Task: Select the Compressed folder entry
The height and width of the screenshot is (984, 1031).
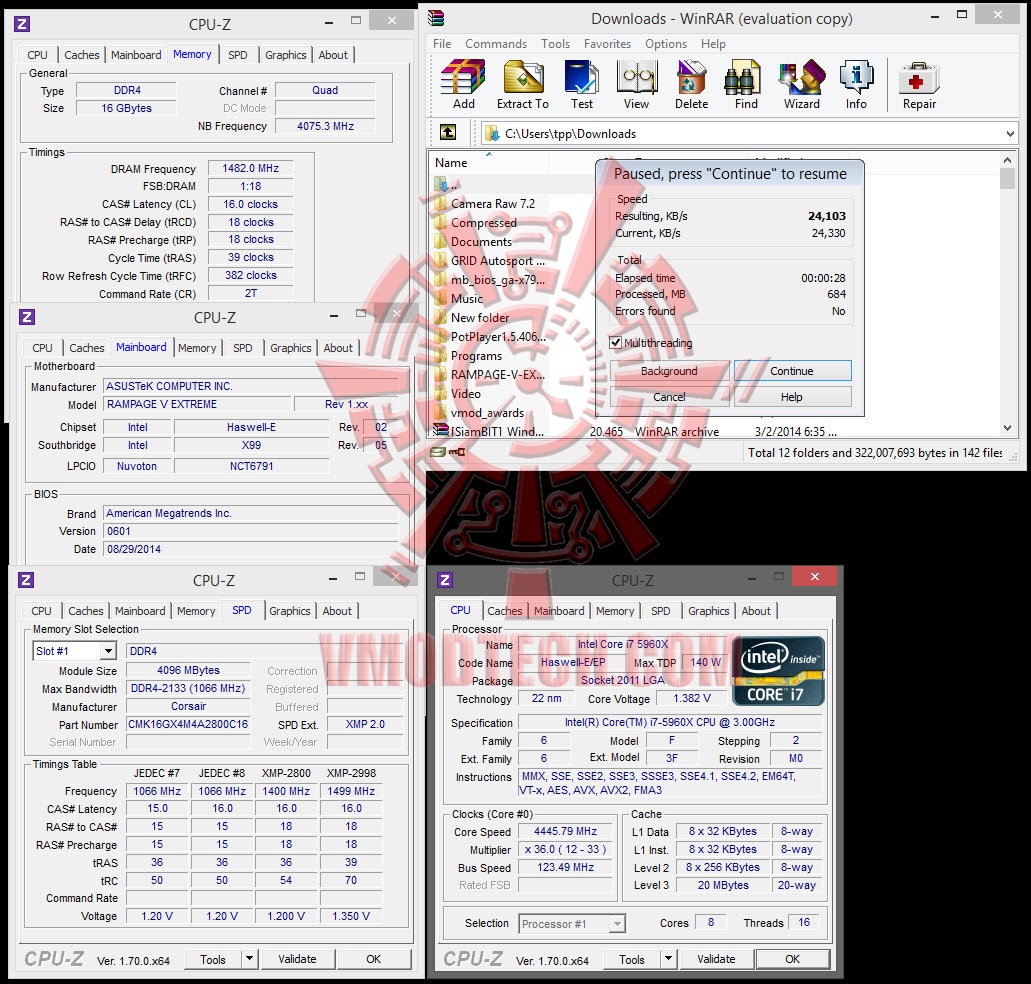Action: (x=483, y=223)
